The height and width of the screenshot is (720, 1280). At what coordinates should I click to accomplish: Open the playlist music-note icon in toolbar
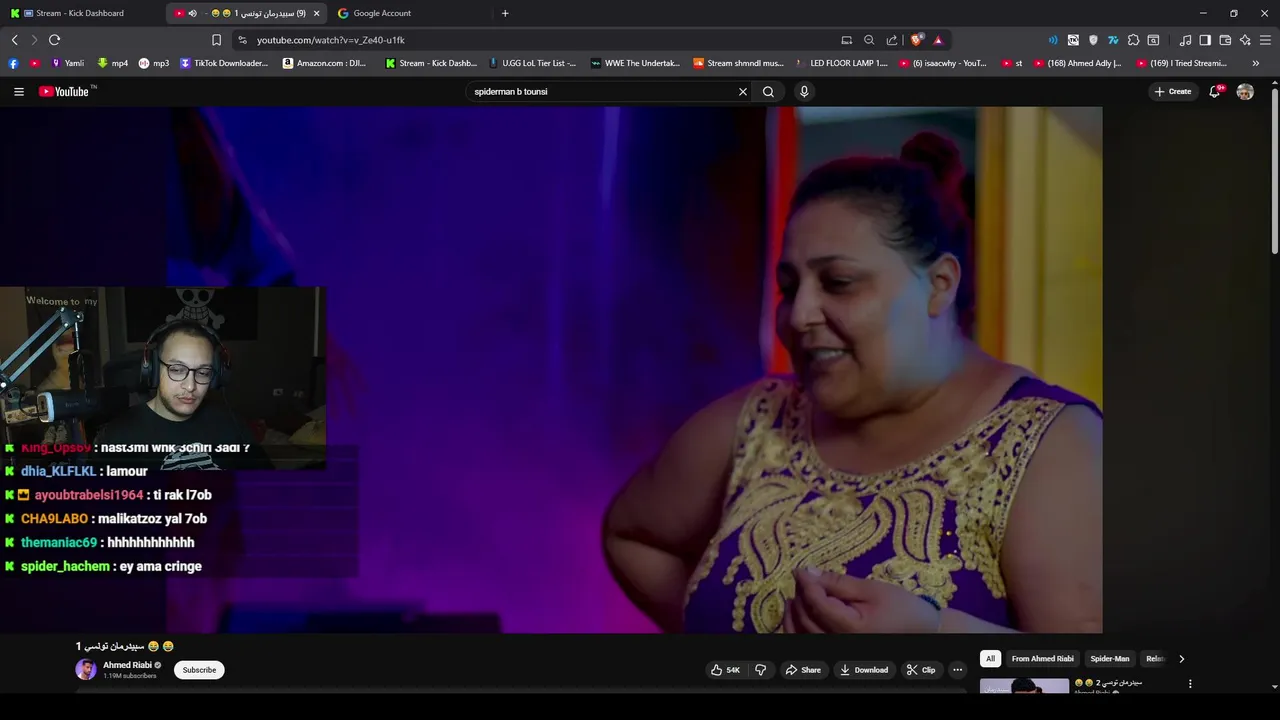click(1185, 40)
